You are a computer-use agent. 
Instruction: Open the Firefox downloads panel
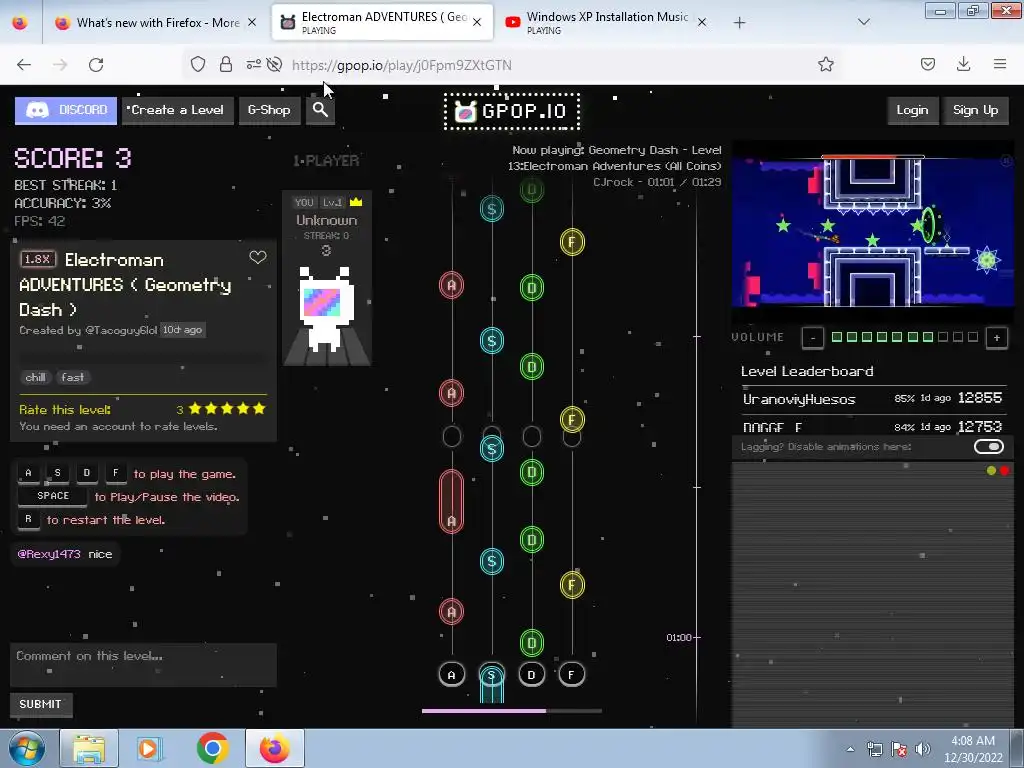[963, 64]
